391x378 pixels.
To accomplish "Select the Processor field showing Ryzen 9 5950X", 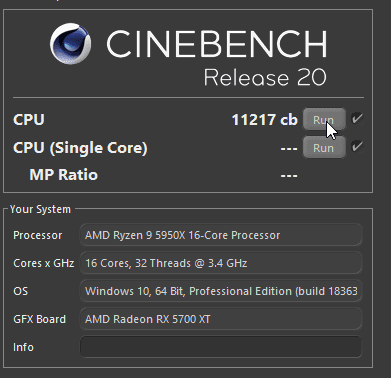I will 221,235.
